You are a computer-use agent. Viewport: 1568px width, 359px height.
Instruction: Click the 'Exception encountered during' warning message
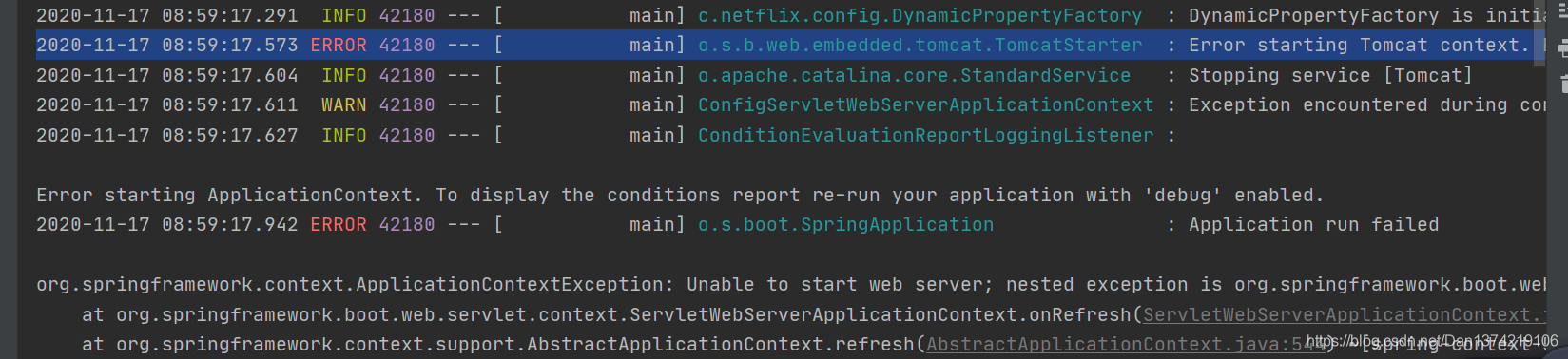[1368, 104]
